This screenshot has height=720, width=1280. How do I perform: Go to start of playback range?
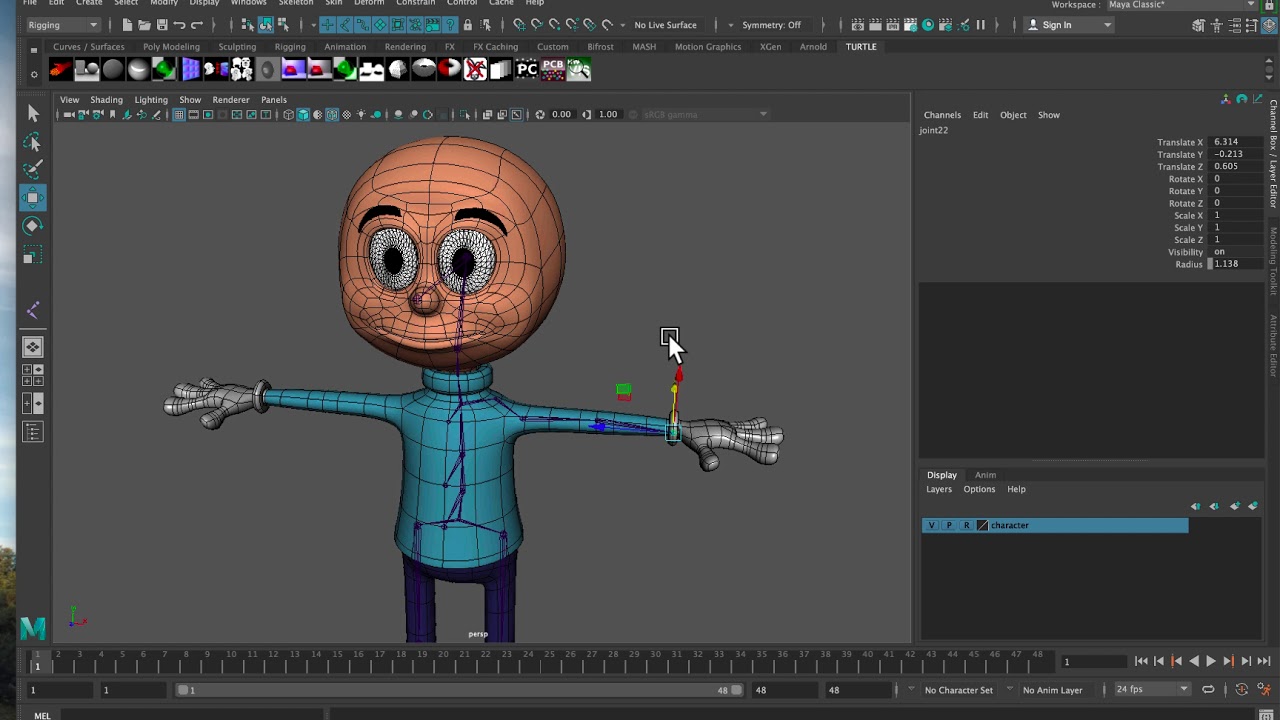(1141, 661)
